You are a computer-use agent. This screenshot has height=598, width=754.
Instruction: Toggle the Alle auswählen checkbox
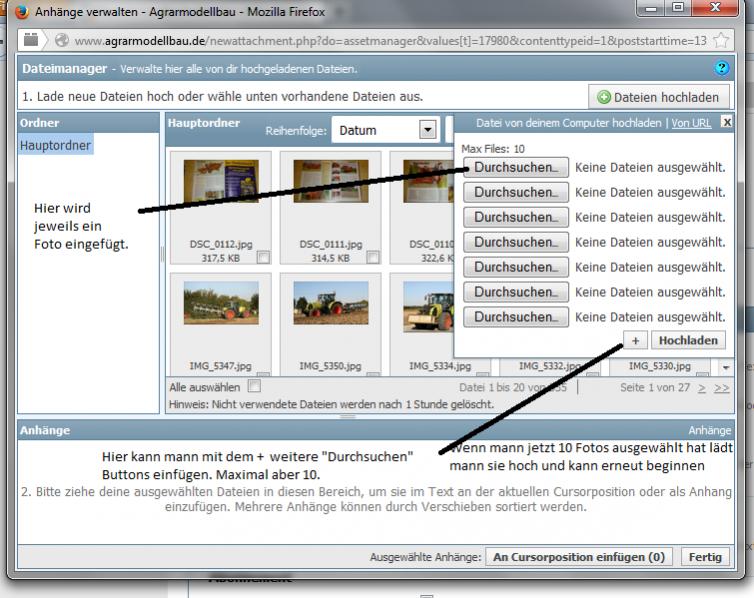coord(254,386)
